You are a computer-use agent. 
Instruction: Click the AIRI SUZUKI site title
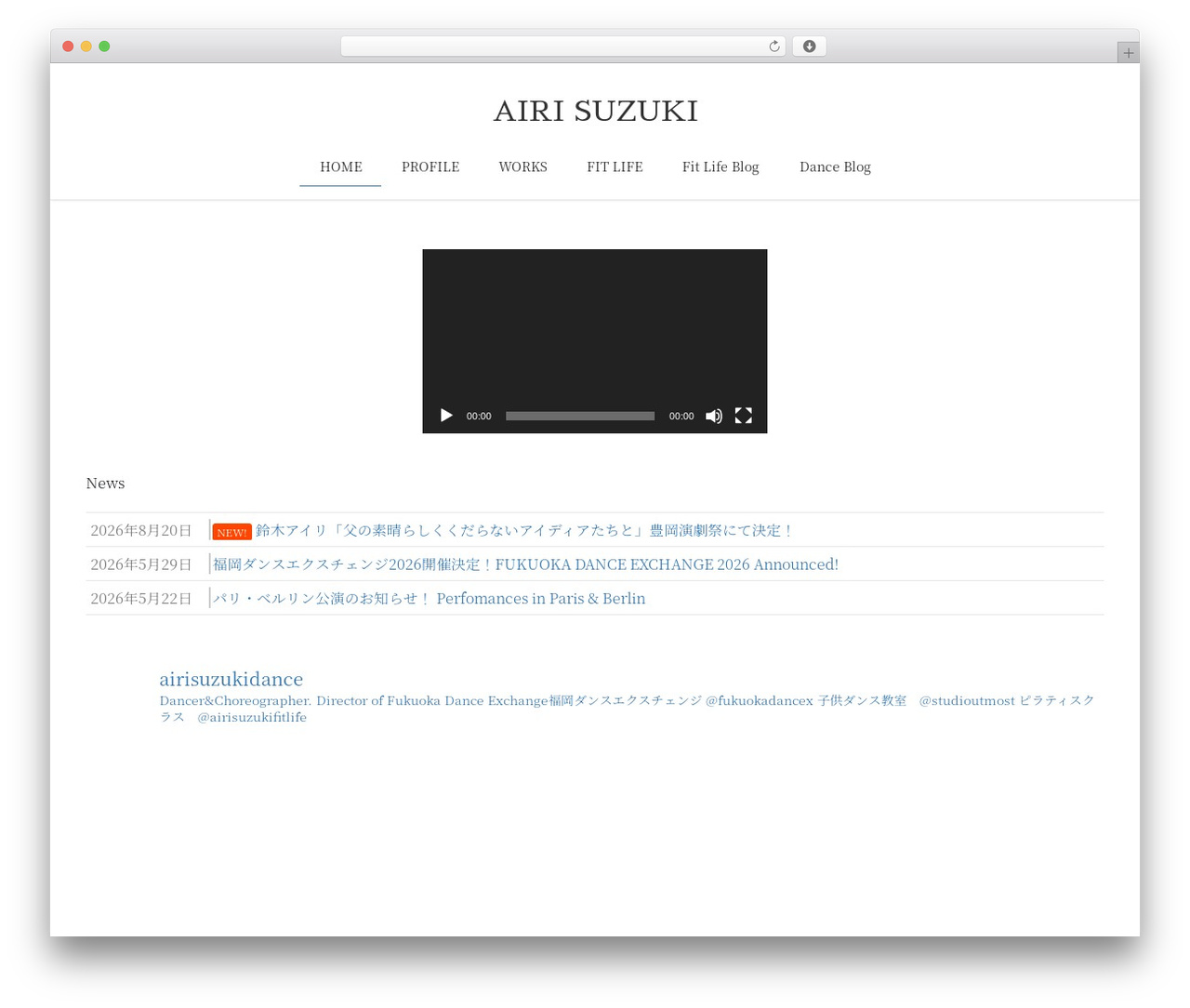coord(595,111)
